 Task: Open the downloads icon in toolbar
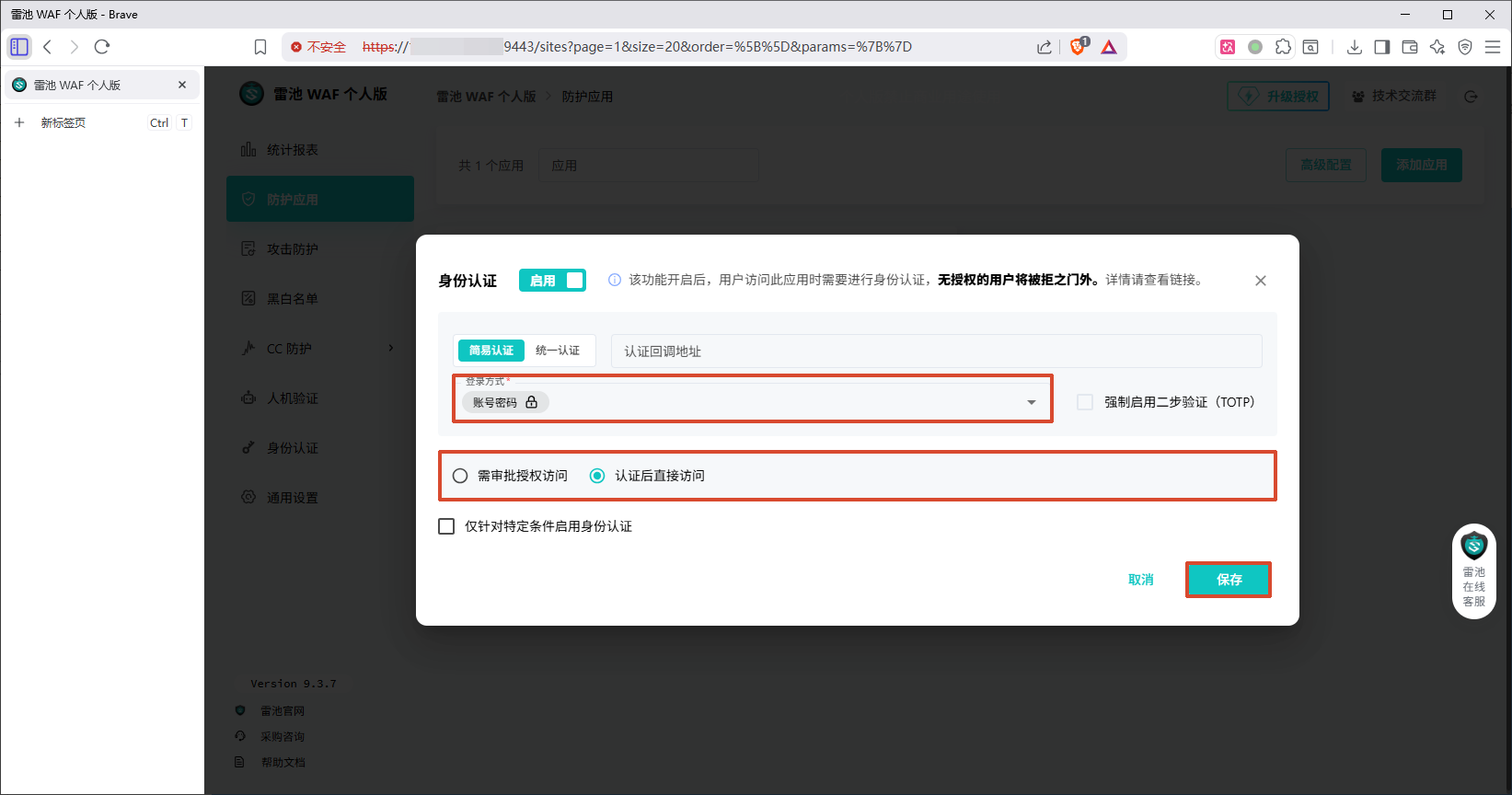point(1355,47)
